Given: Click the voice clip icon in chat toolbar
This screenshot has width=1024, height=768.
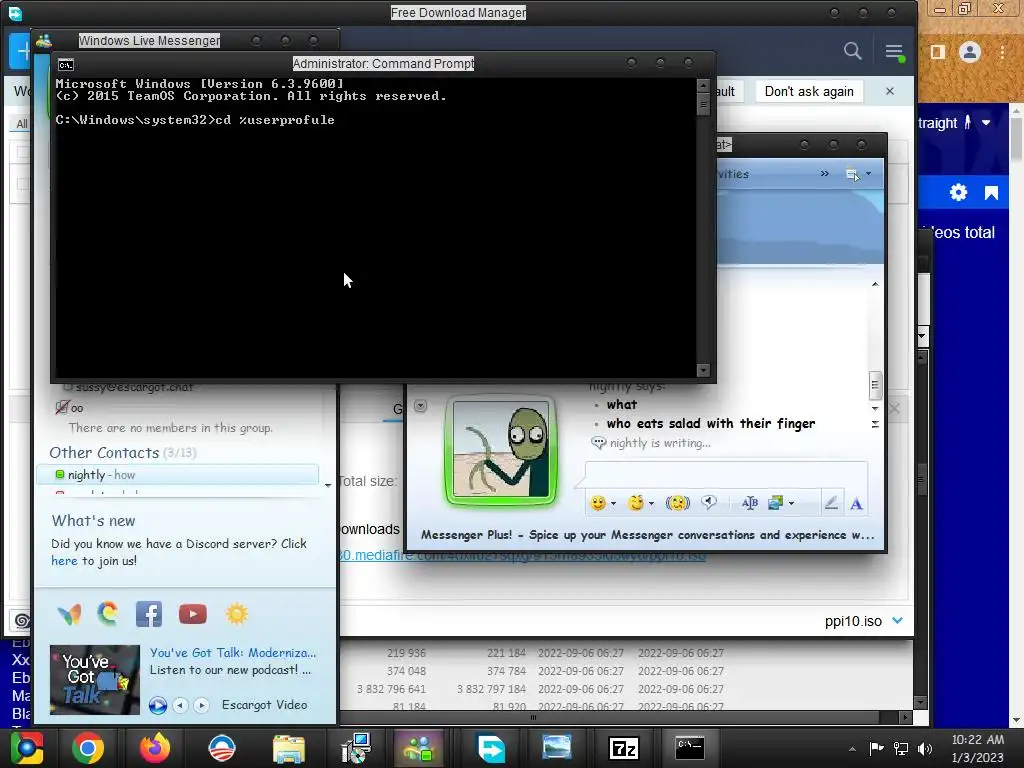Looking at the screenshot, I should click(709, 502).
